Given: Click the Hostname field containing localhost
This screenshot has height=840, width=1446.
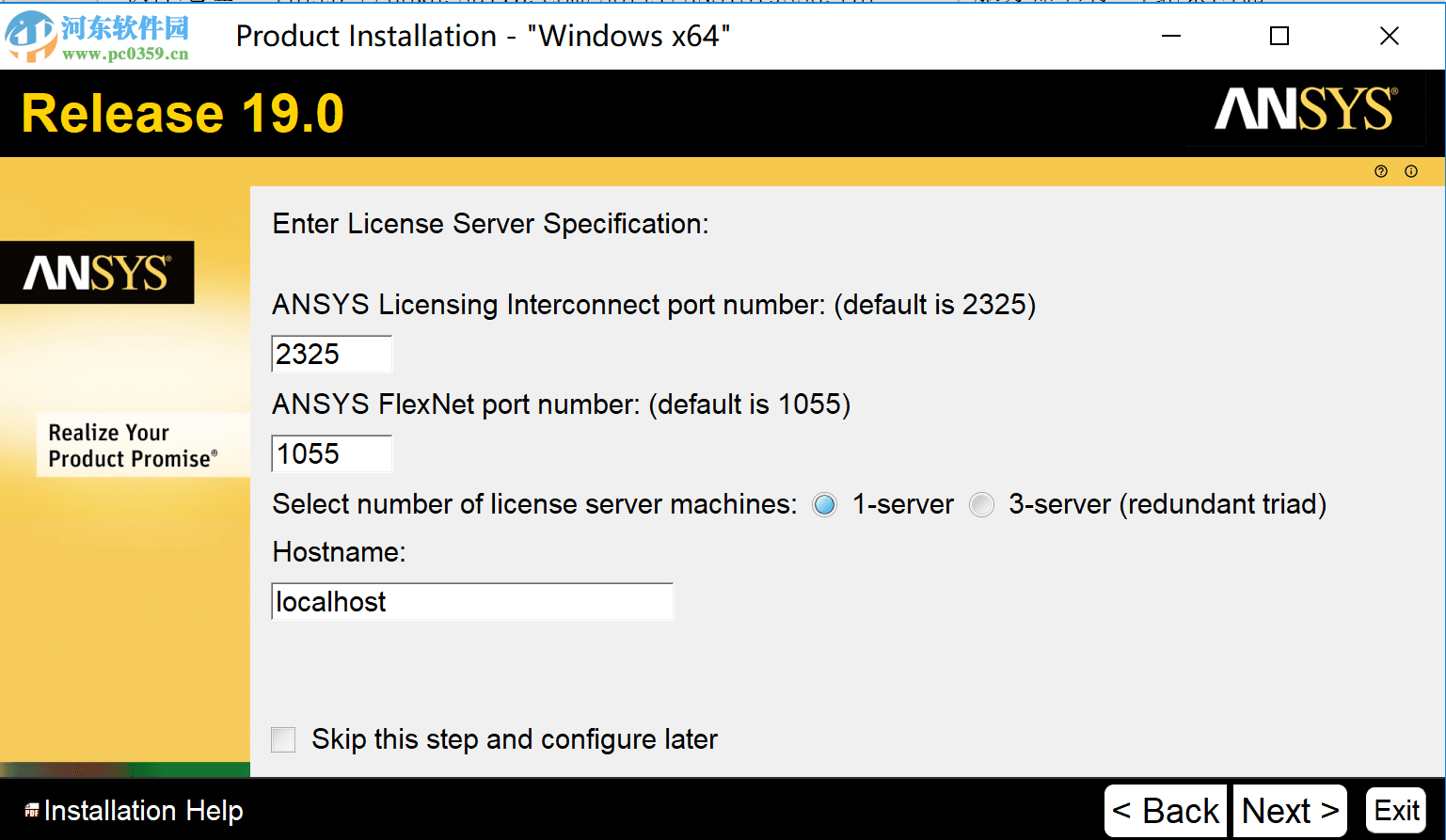Looking at the screenshot, I should (x=472, y=602).
